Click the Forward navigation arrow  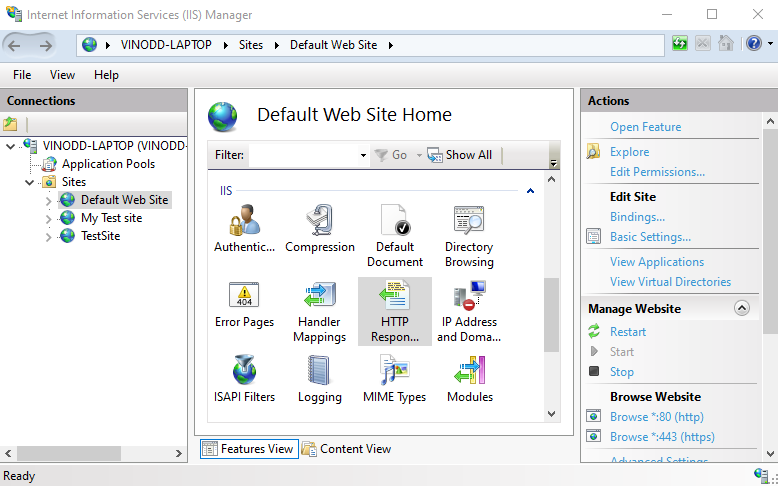click(45, 46)
